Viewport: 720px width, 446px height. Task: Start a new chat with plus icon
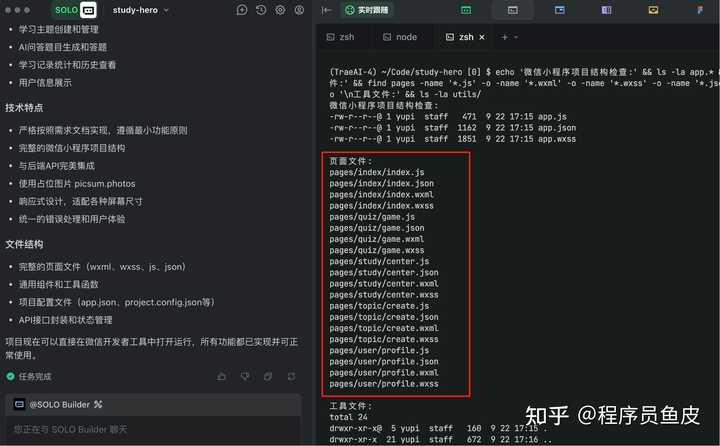coord(242,10)
